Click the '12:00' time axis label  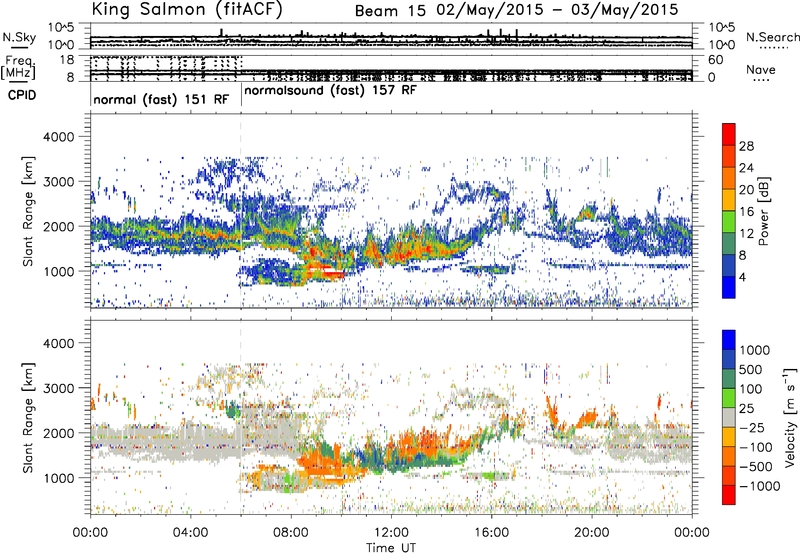coord(391,533)
